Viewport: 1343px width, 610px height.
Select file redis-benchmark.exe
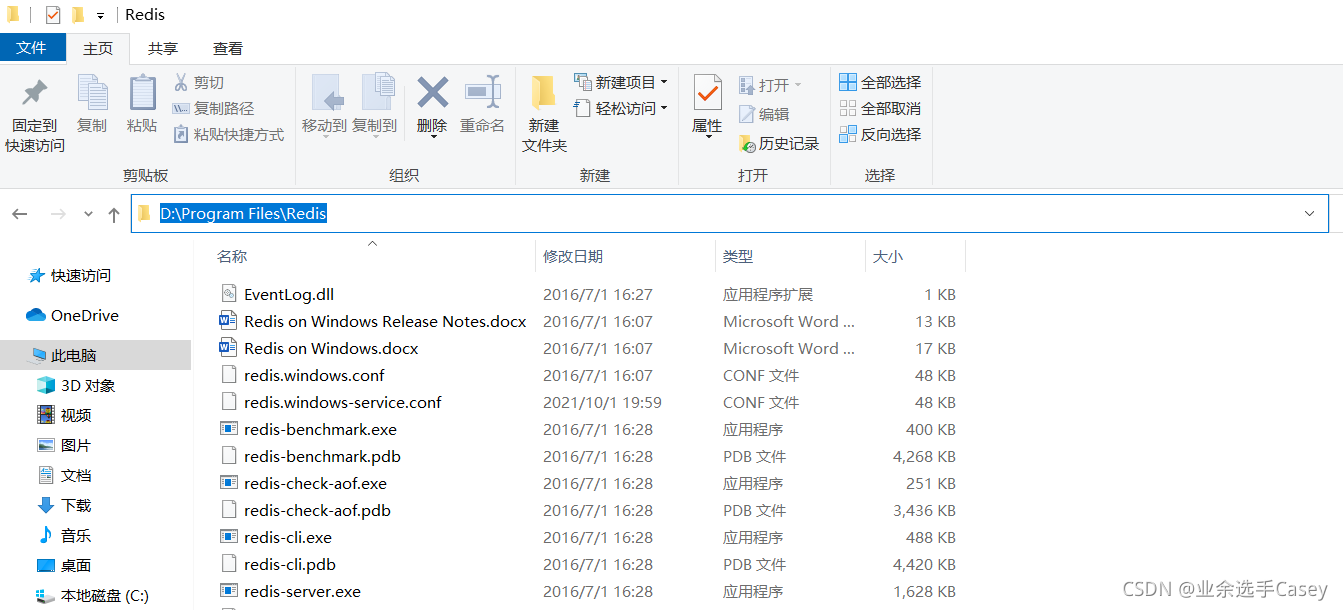point(320,429)
